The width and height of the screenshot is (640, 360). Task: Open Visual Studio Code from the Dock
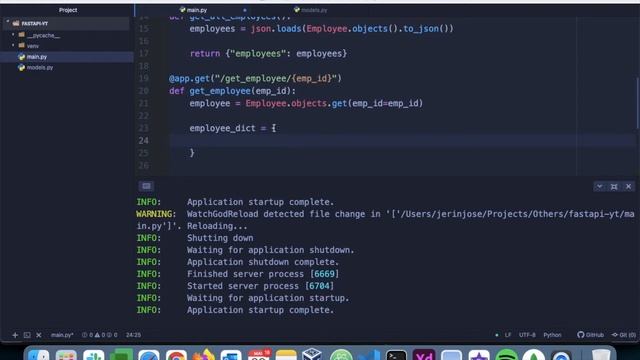click(369, 355)
